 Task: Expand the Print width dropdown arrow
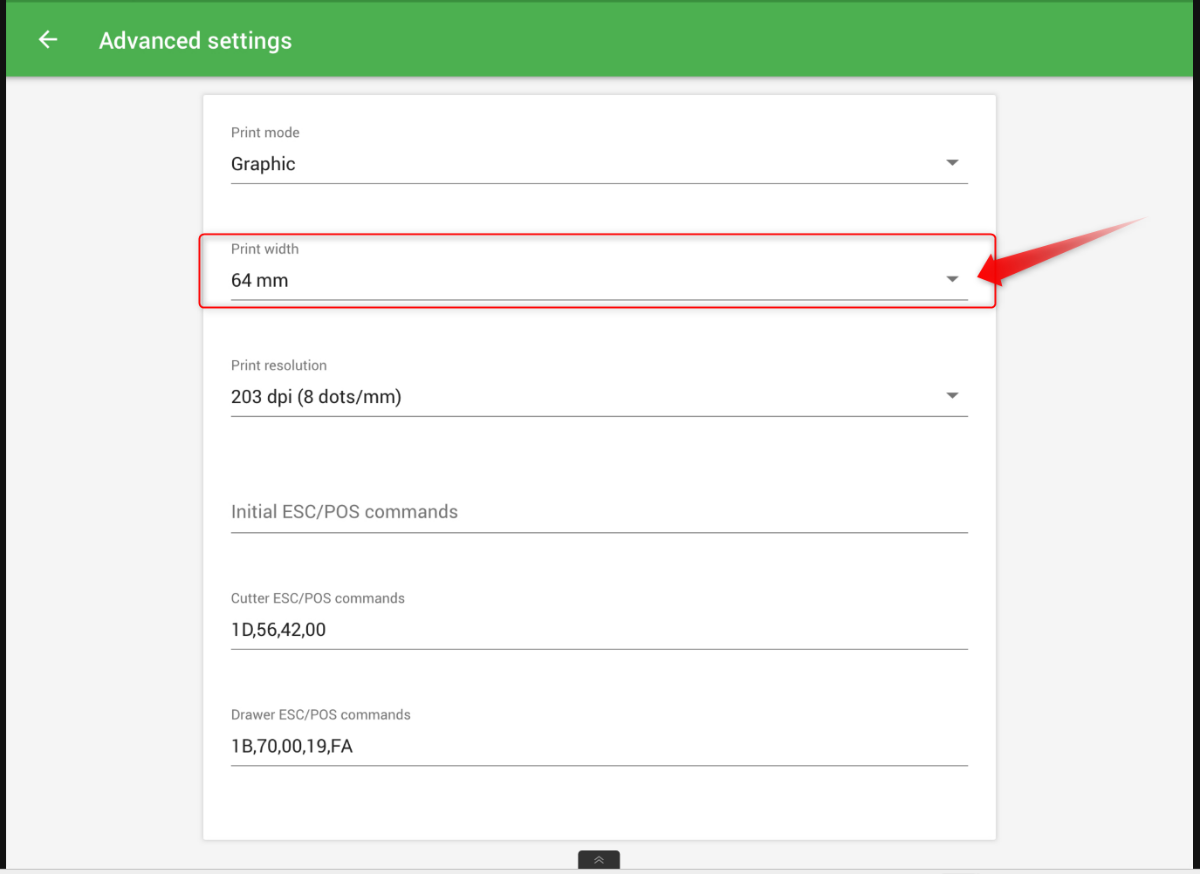[952, 280]
